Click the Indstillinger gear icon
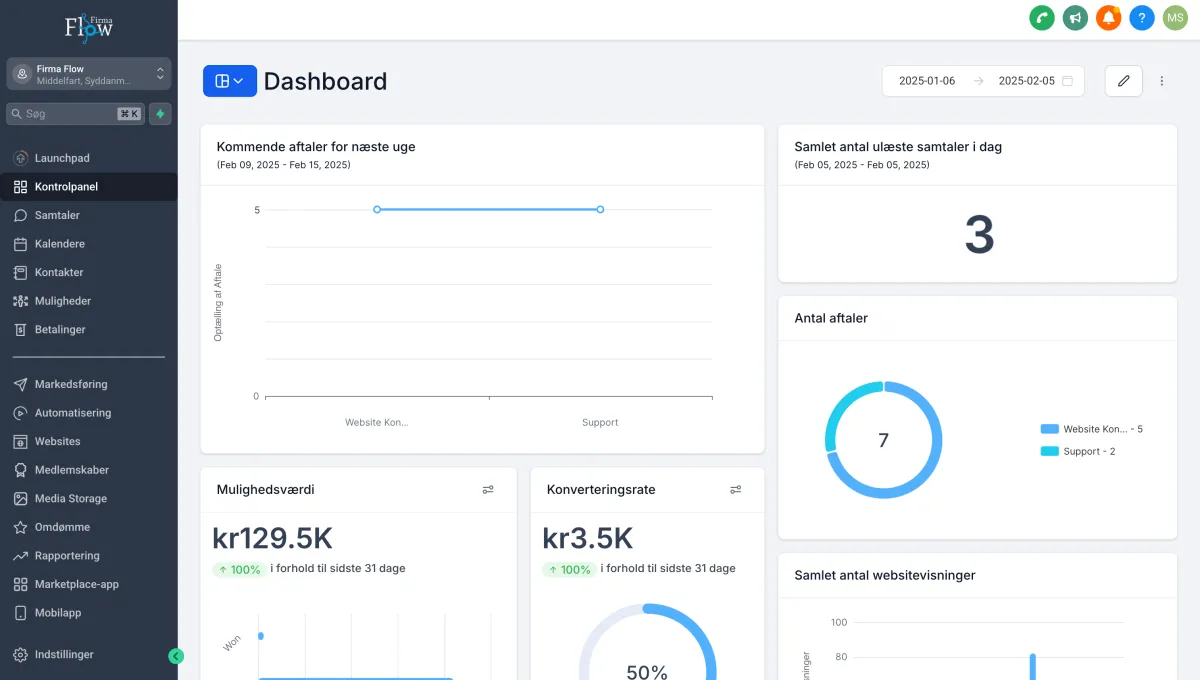Screen dimensions: 1200x680 (20, 655)
